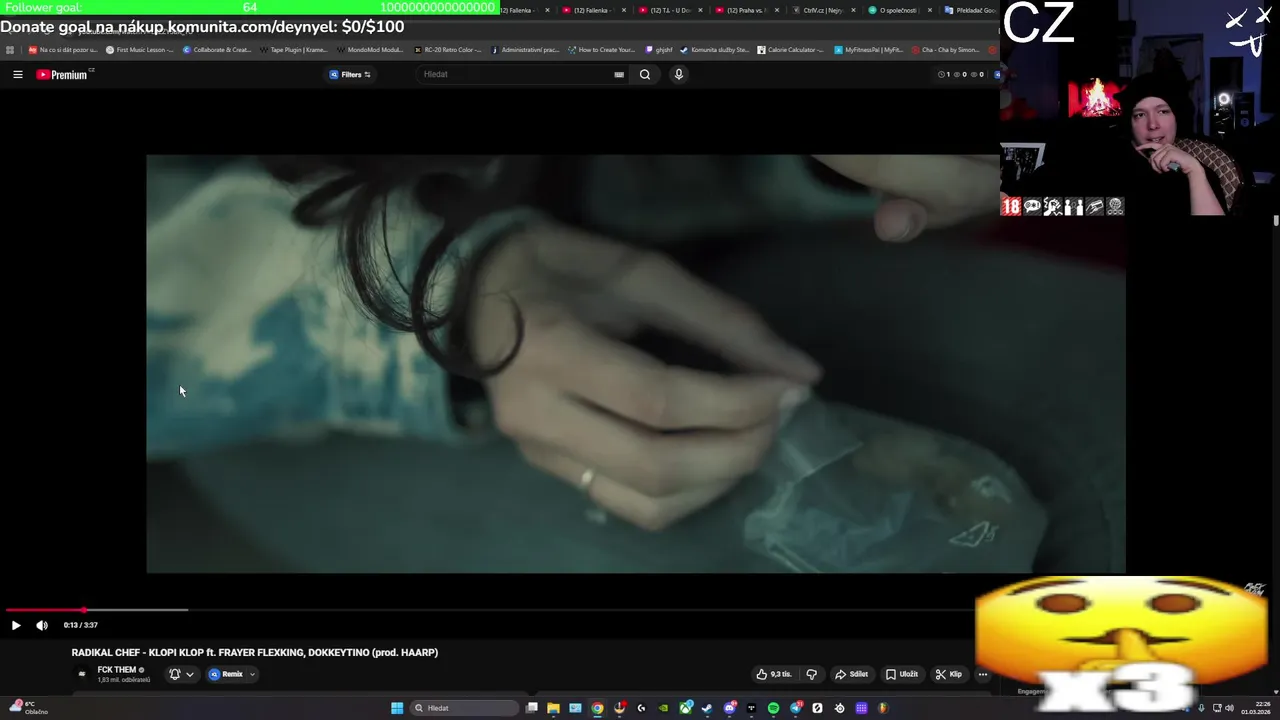The image size is (1280, 720).
Task: Open Spotify from taskbar
Action: pos(773,708)
